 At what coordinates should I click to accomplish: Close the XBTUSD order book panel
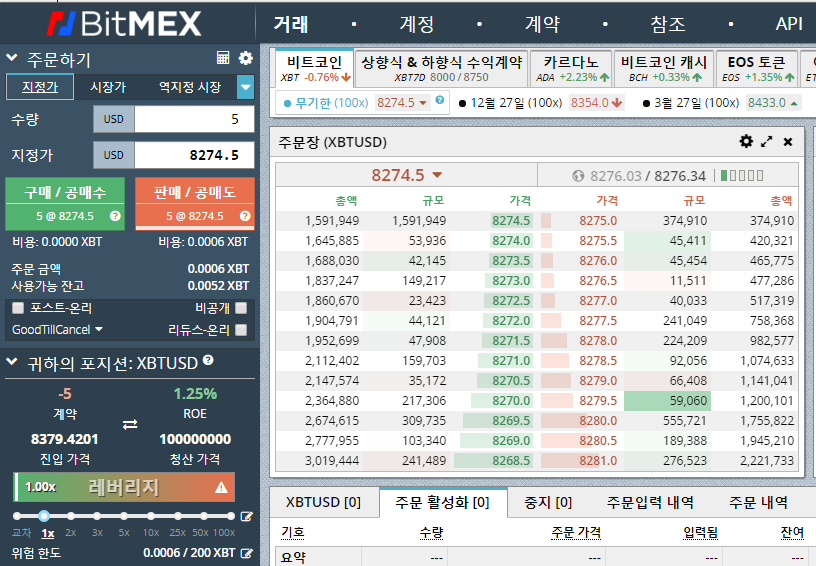coord(788,142)
